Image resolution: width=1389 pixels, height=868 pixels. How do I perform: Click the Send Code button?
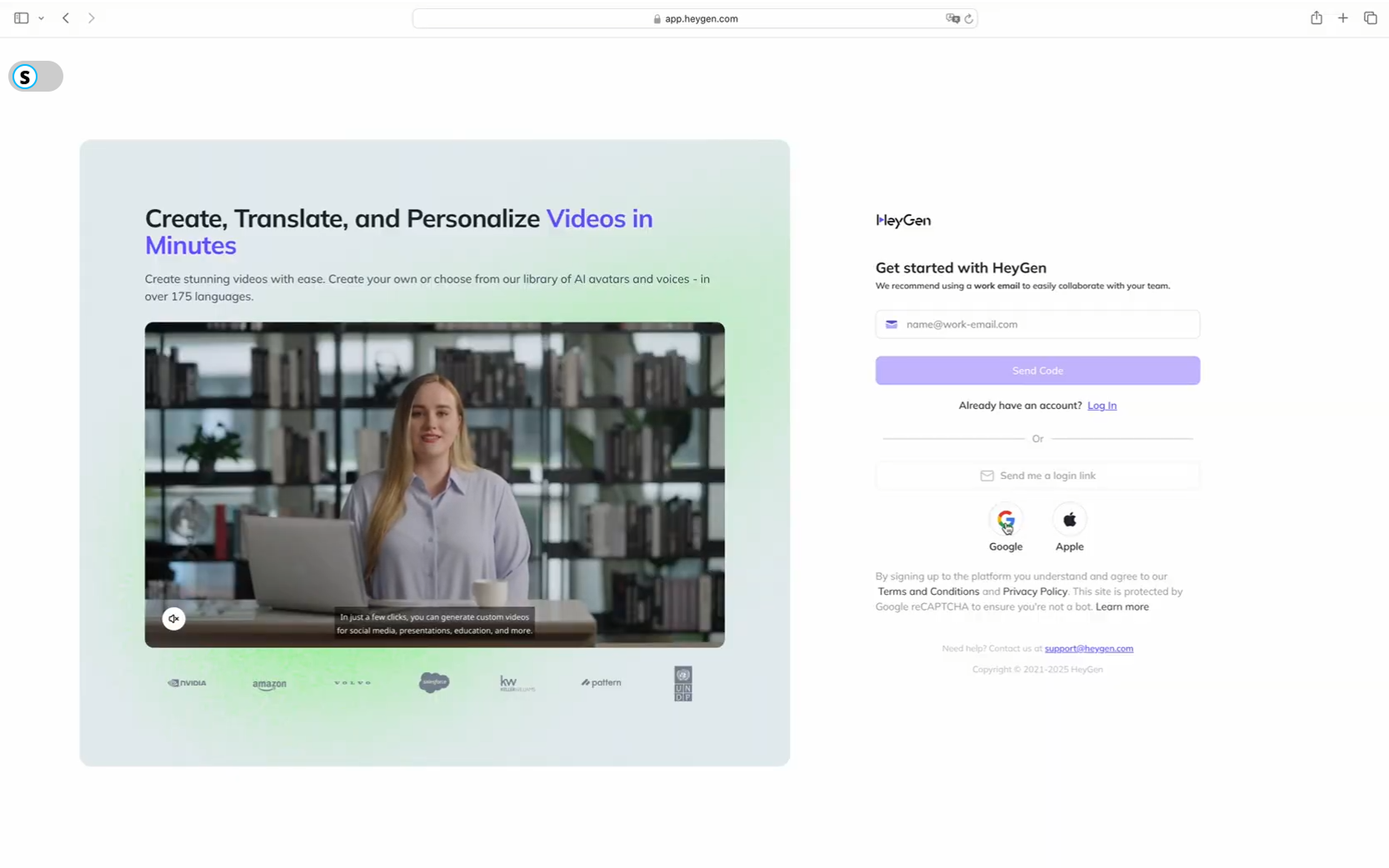click(x=1037, y=371)
